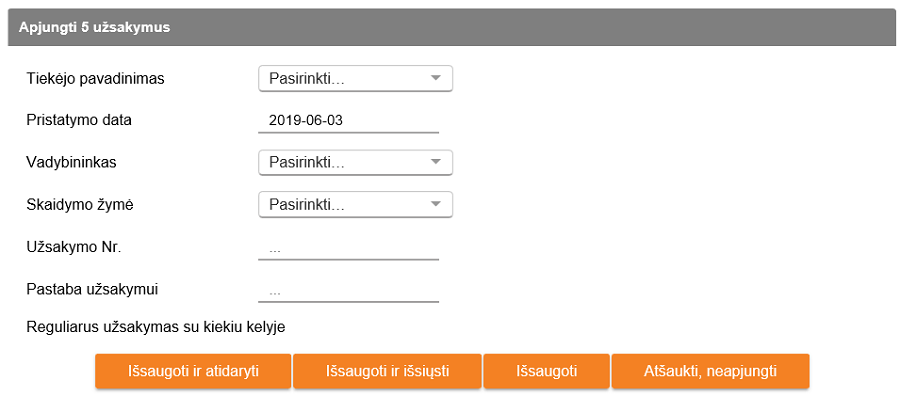Click the Reguliarus užsakymas su kiekiu kelyje label
Screen dimensions: 900x412
pos(156,326)
